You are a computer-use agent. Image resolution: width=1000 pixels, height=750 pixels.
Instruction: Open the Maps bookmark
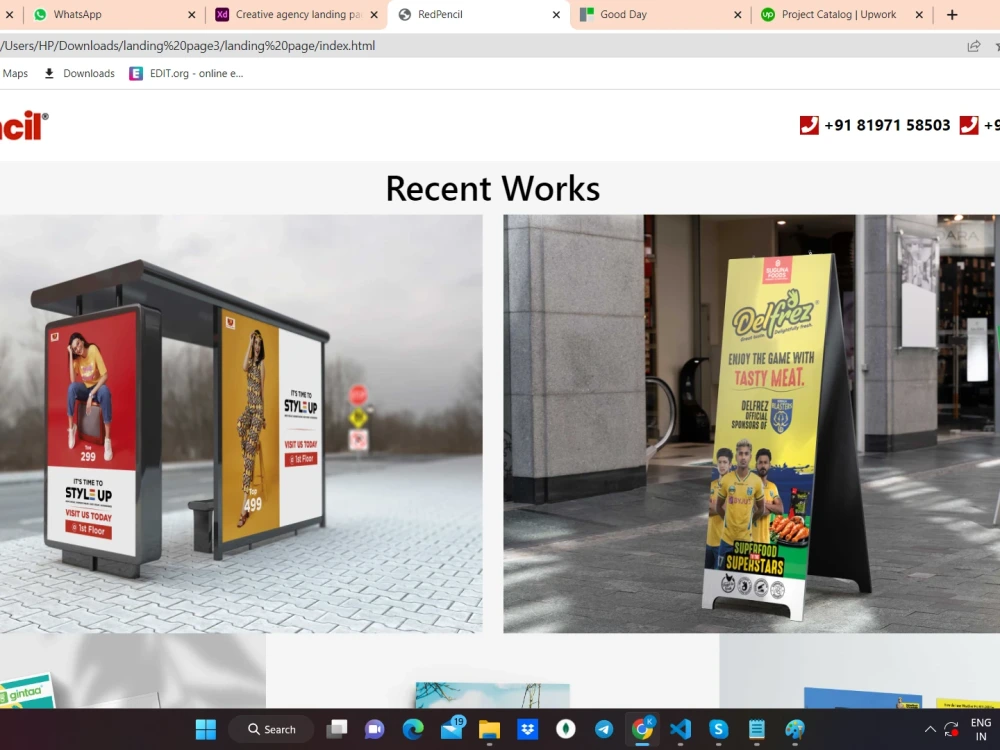15,73
